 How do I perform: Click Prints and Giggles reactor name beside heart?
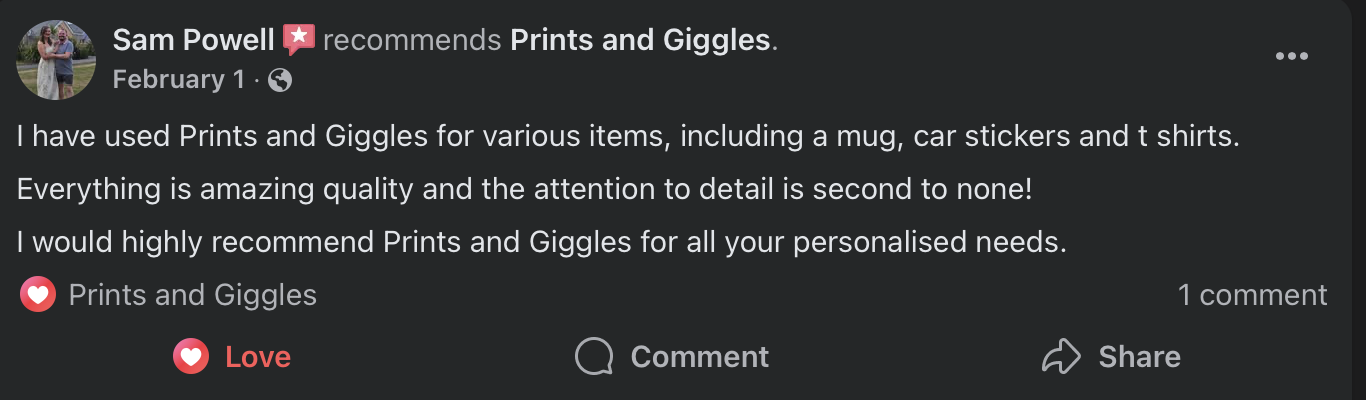click(192, 295)
